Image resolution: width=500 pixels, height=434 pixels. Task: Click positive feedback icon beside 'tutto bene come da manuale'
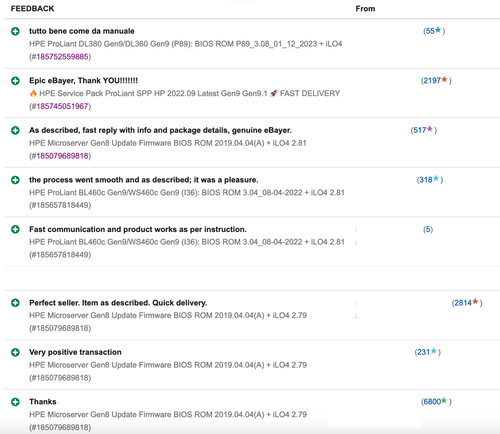15,31
